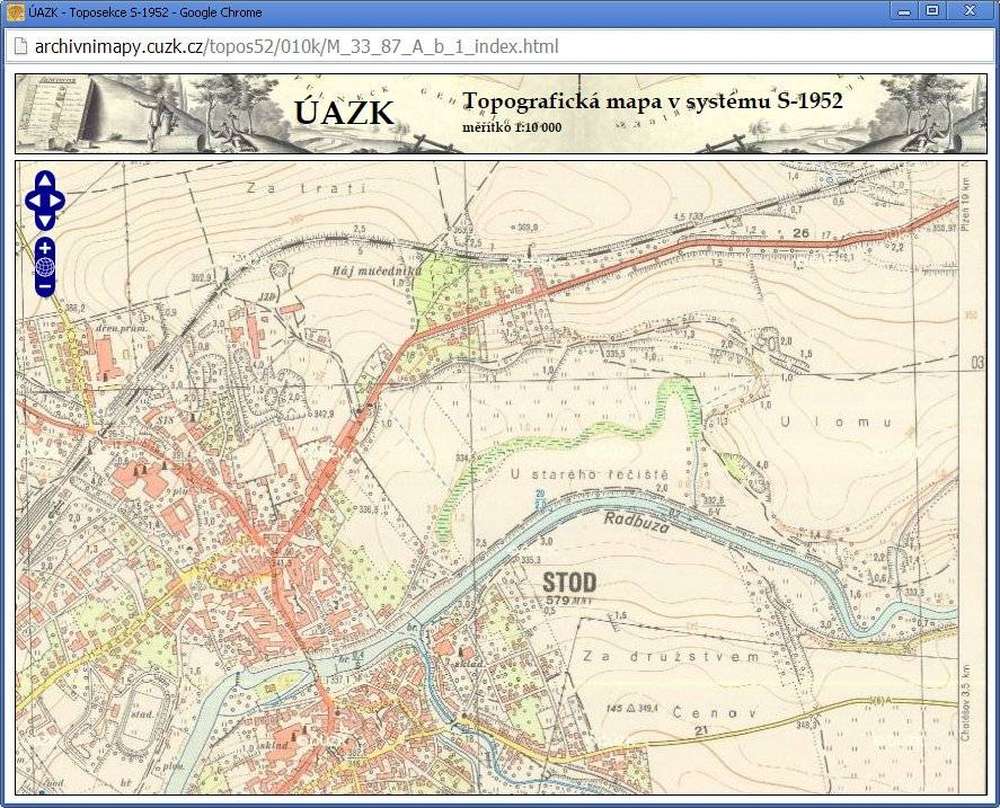The height and width of the screenshot is (808, 1000).
Task: Click the 'Topografická mapa v systému S-1952' title
Action: pyautogui.click(x=653, y=101)
